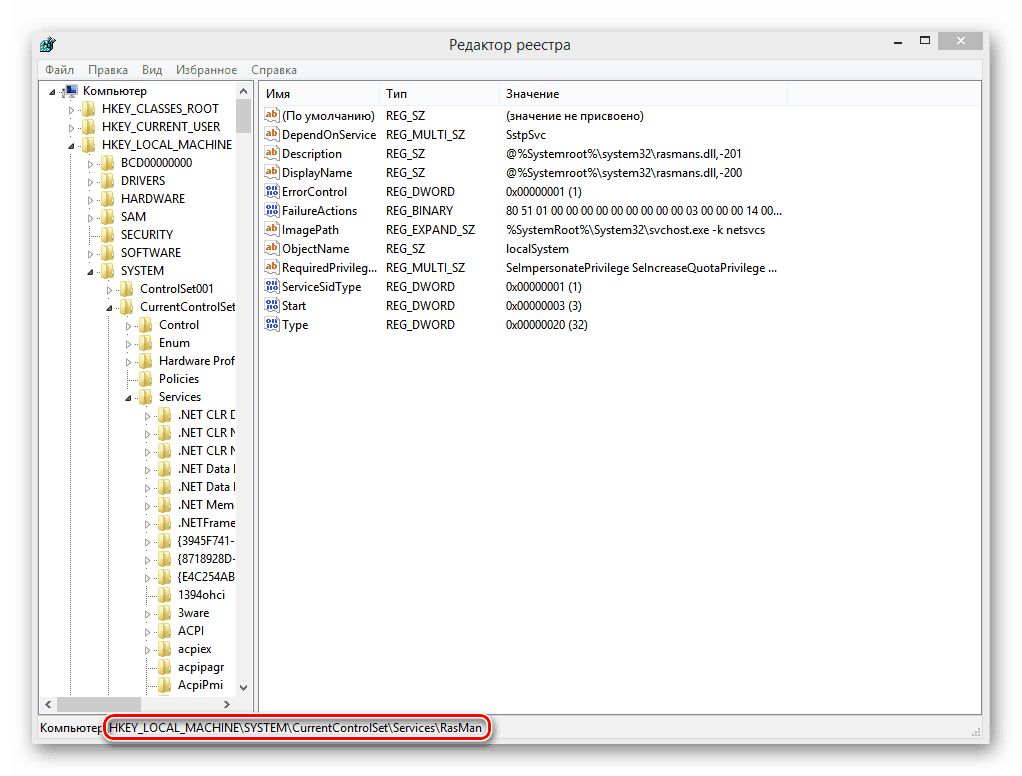Screen dimensions: 1022x776
Task: Click the 0x00000020 (32) value cell
Action: click(x=546, y=324)
